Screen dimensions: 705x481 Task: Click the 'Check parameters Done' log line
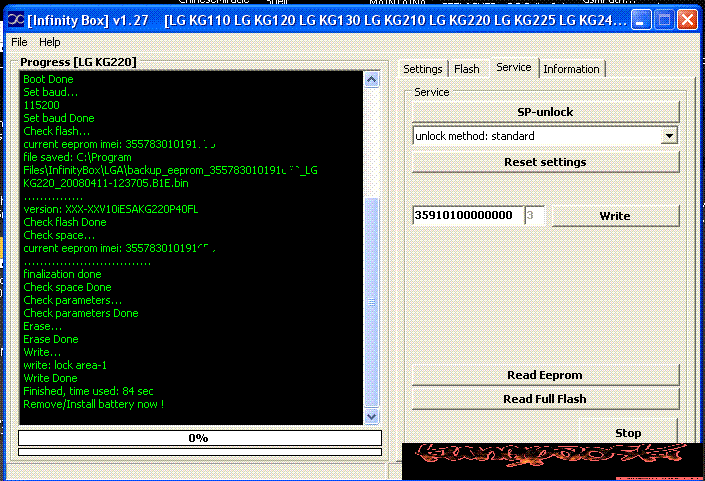(81, 313)
